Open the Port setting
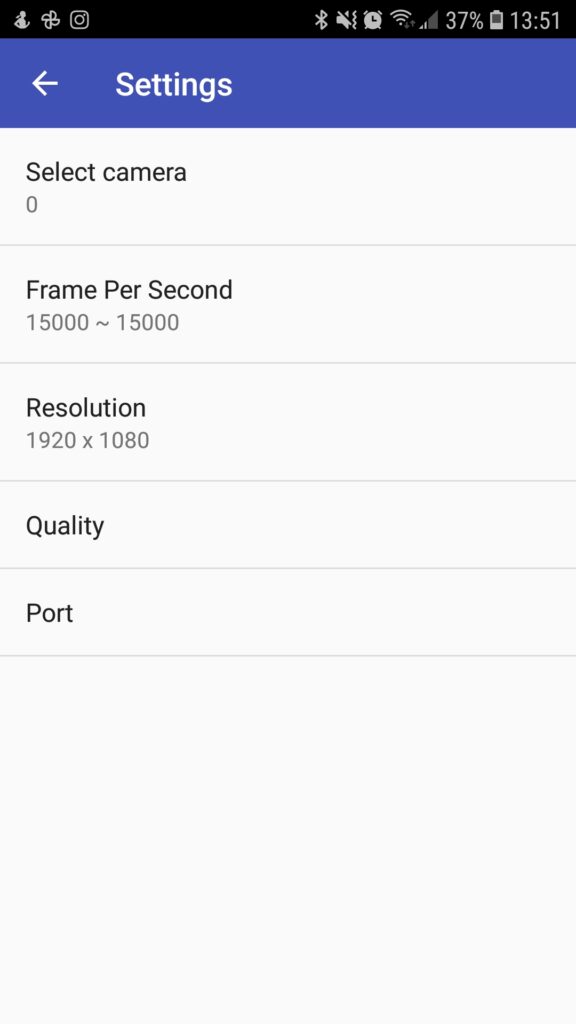576x1024 pixels. point(288,613)
